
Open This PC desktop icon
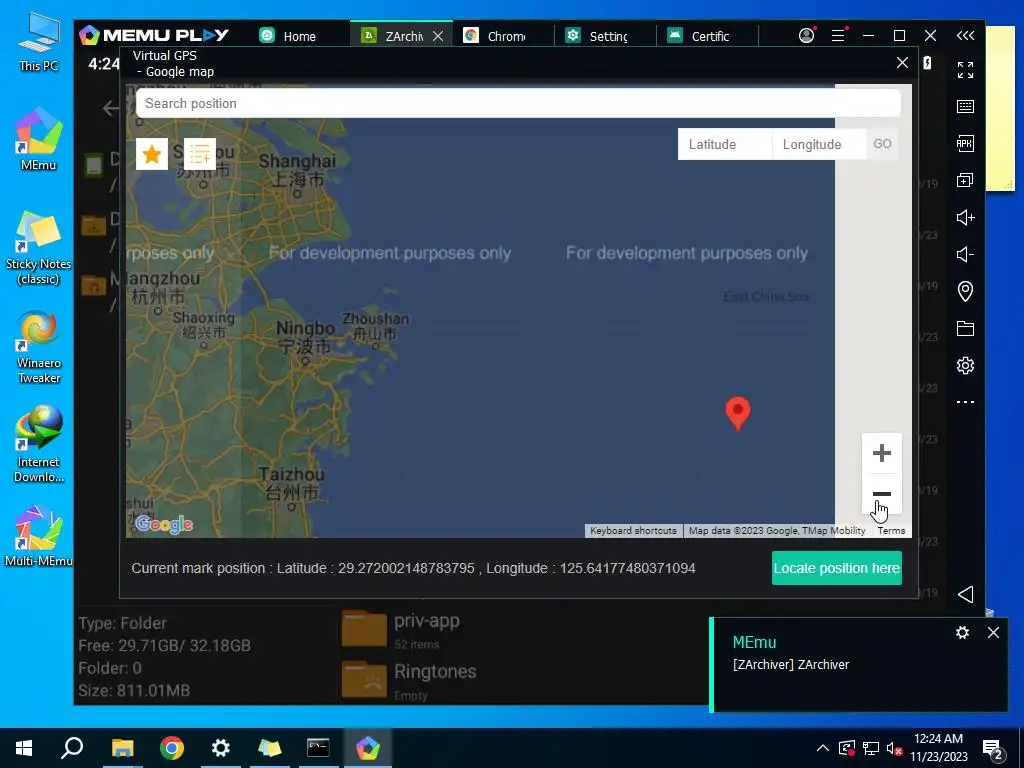point(39,42)
